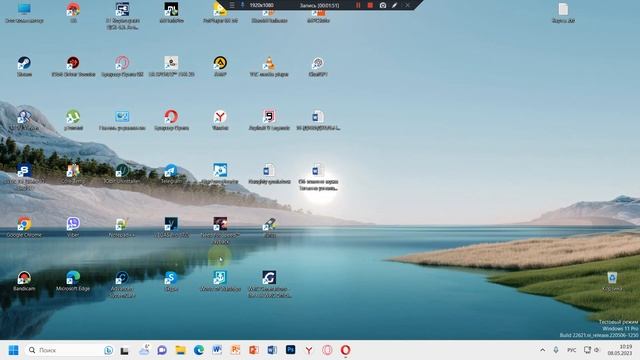
Task: Open the Recycle Bin on desktop
Action: coord(612,280)
